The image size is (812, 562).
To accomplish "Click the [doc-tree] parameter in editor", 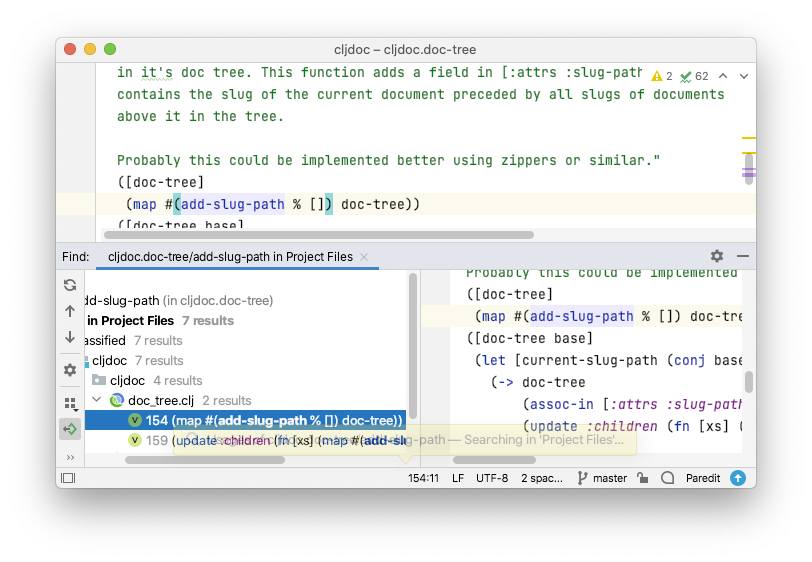I will 165,182.
